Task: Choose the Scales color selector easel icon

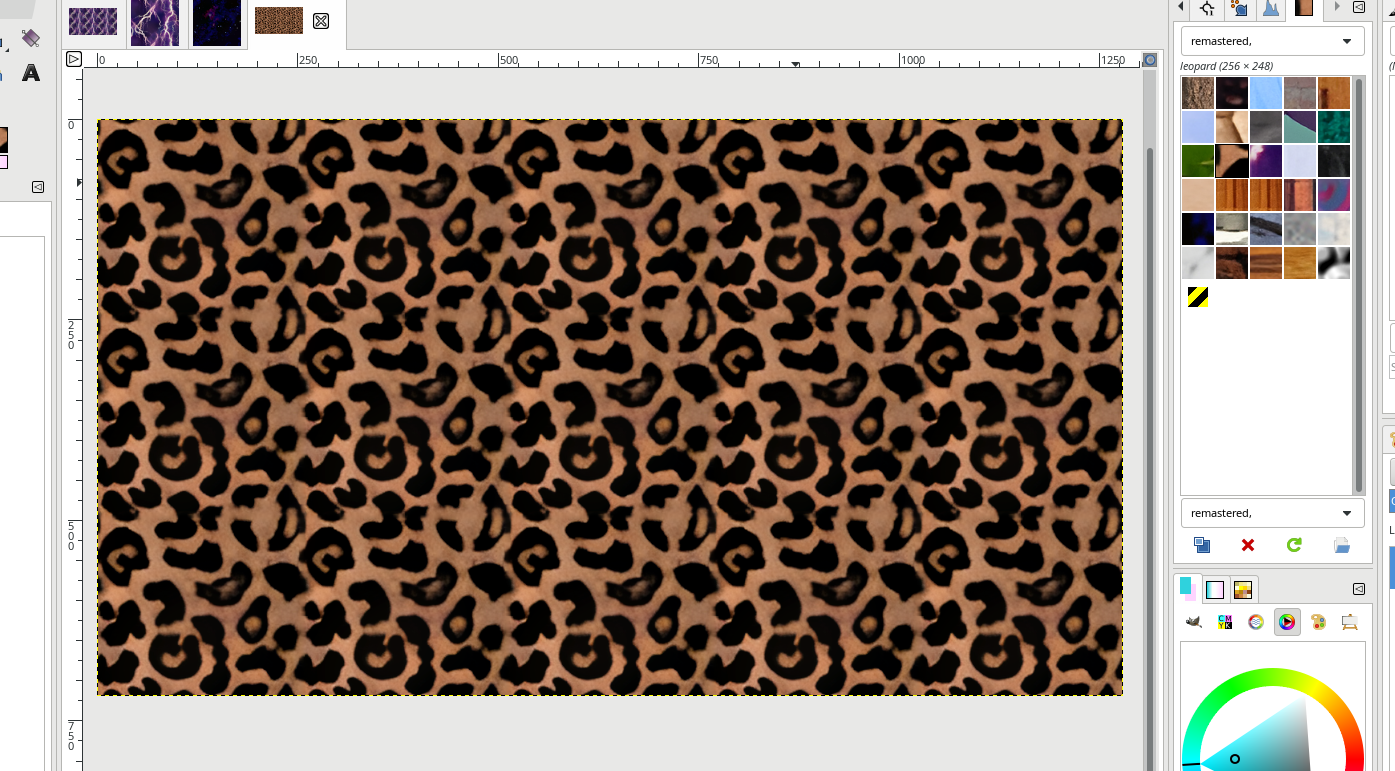Action: [x=1349, y=623]
